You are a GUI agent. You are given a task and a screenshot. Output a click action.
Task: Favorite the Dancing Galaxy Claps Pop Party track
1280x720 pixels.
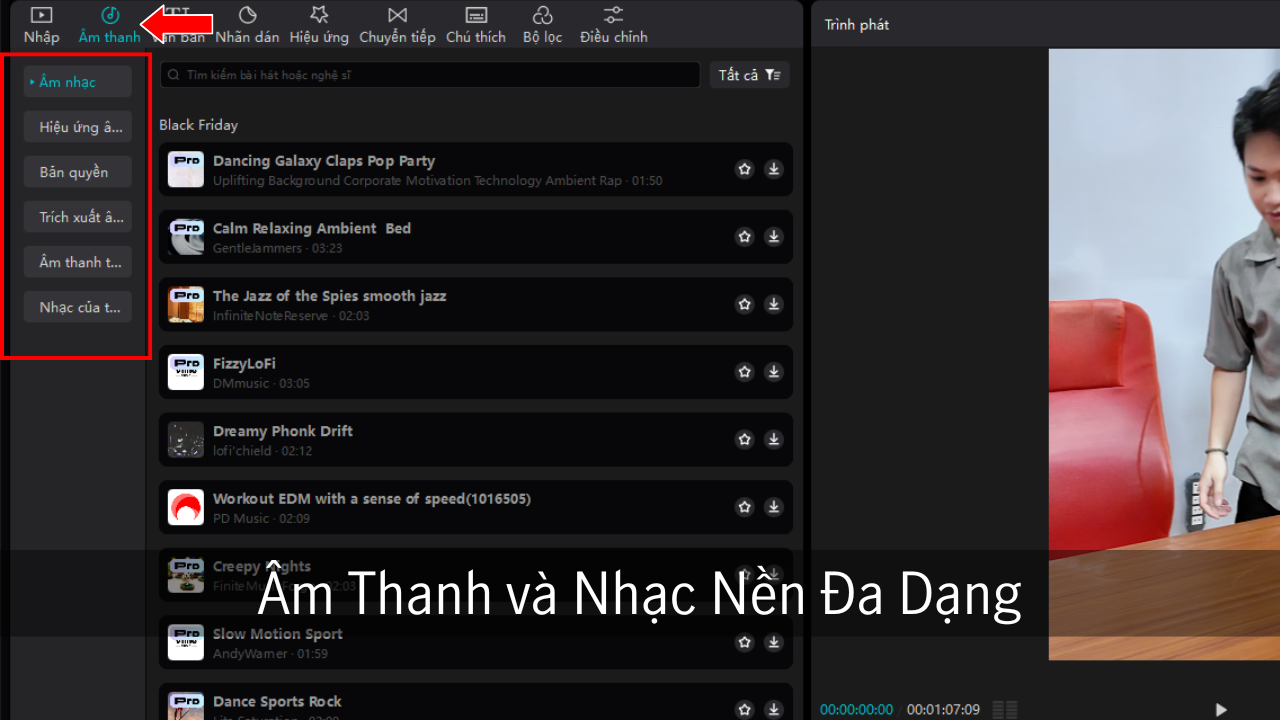click(x=744, y=170)
